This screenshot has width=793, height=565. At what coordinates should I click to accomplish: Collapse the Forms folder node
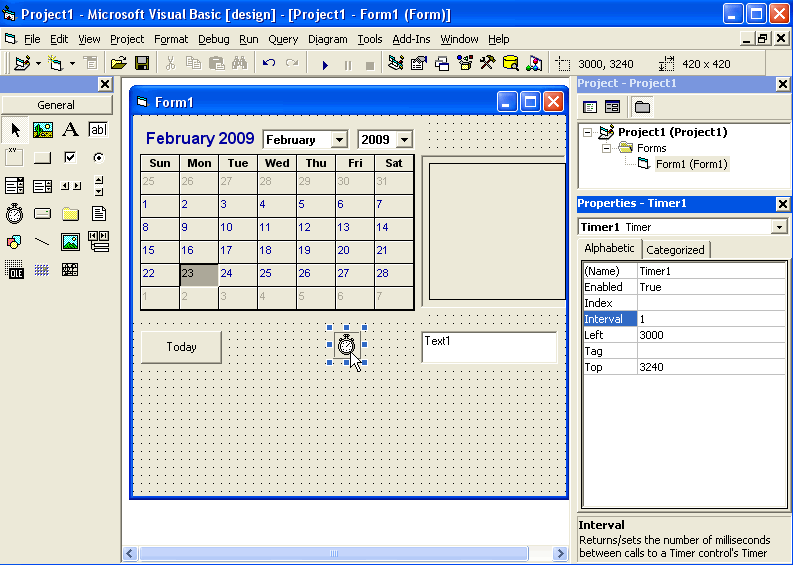[x=606, y=148]
